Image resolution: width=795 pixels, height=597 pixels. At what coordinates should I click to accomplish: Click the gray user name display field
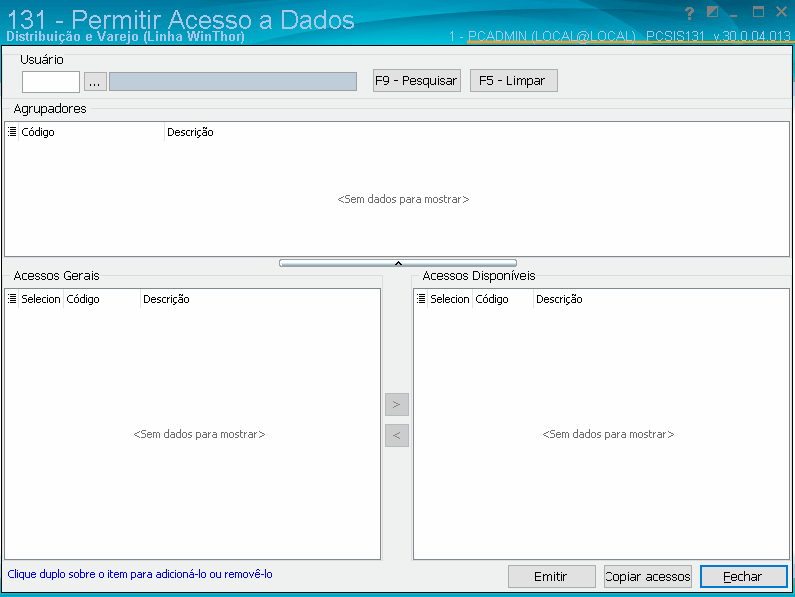(x=233, y=82)
